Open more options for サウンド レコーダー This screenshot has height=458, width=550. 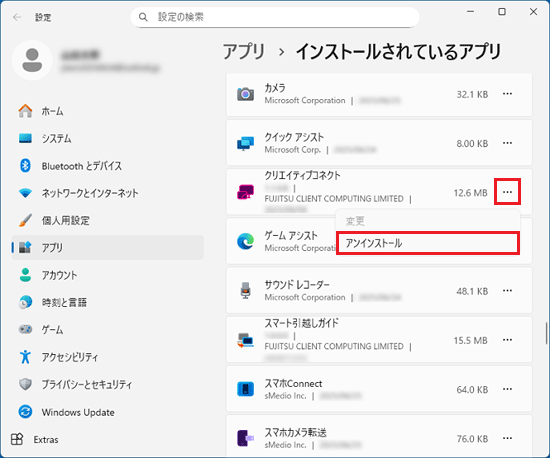tap(507, 290)
